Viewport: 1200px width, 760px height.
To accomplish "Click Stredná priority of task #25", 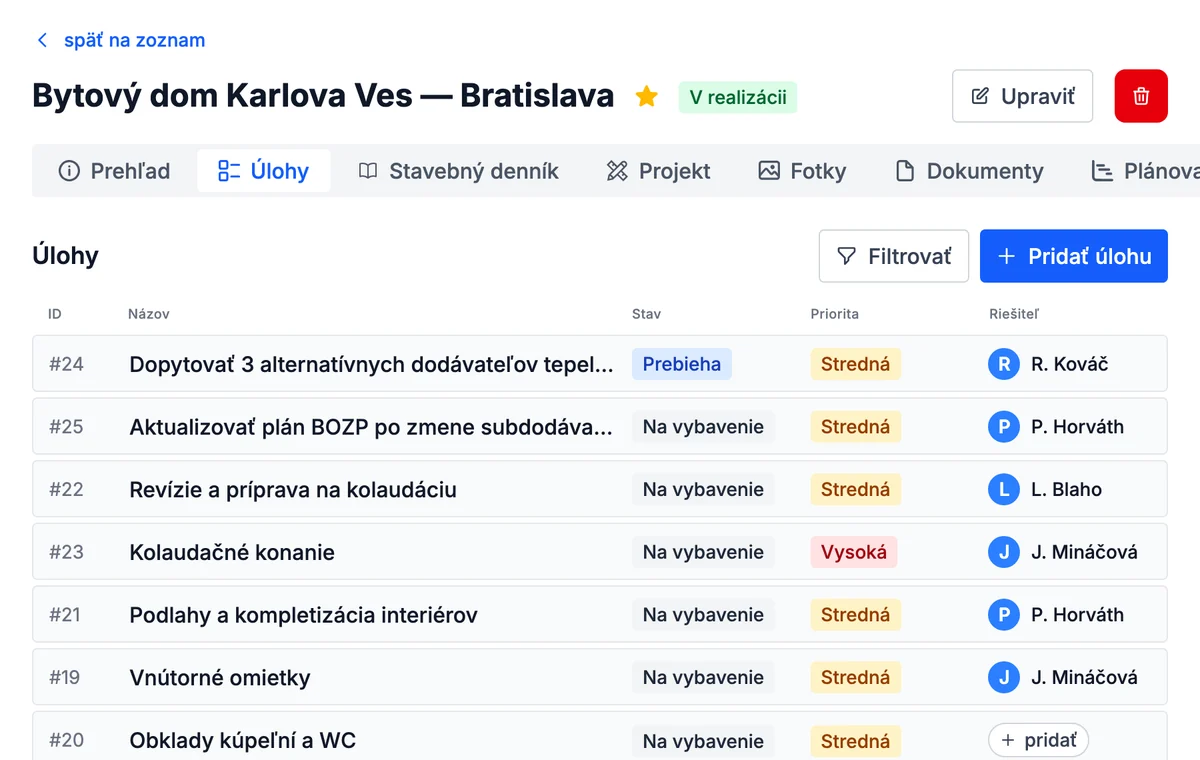I will pos(856,427).
